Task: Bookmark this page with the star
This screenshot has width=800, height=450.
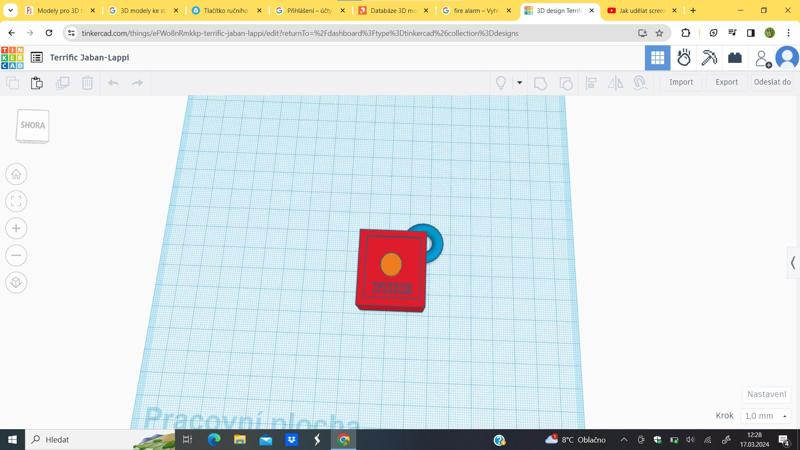Action: [659, 33]
